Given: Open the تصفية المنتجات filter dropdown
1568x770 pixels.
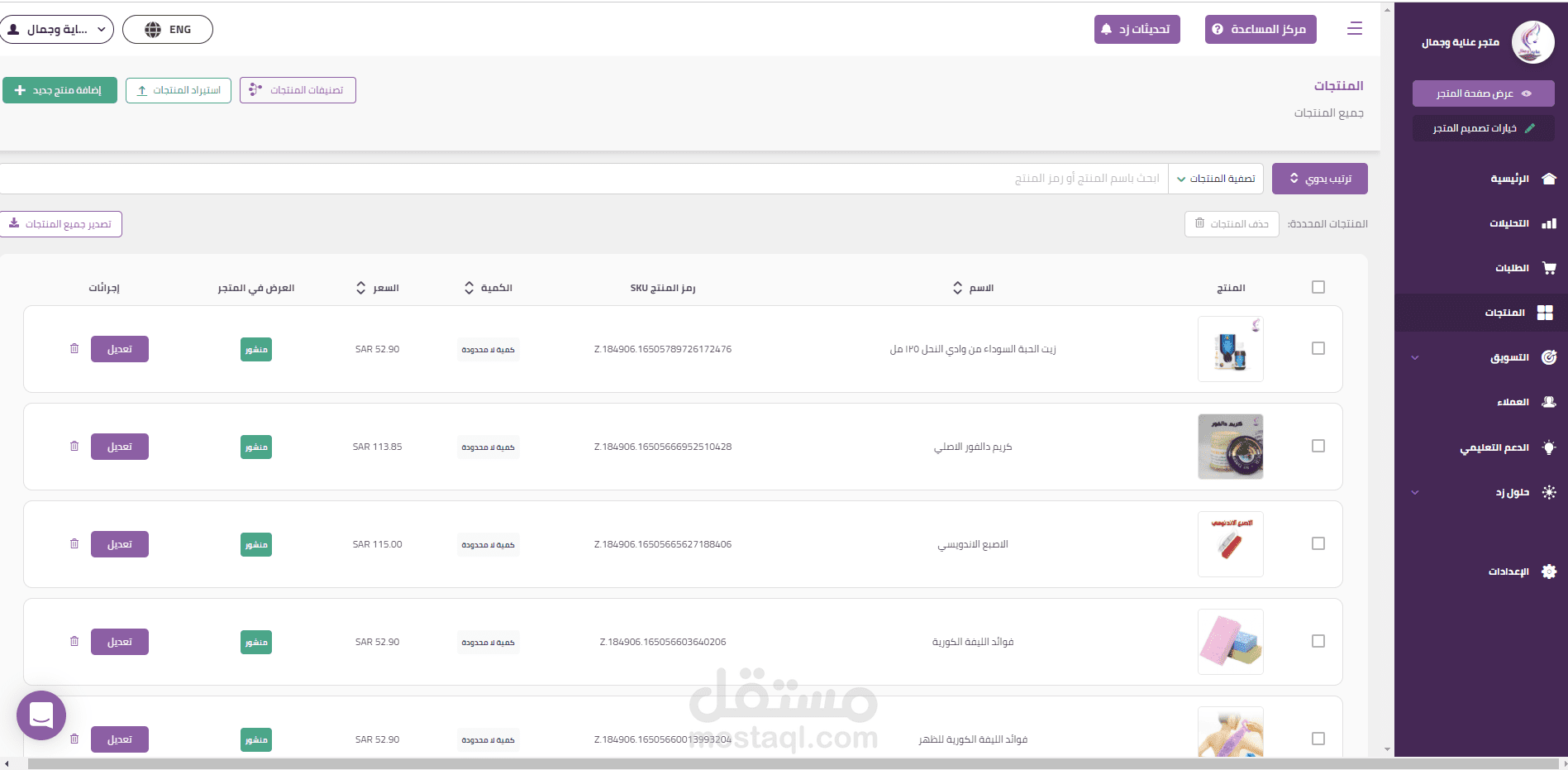Looking at the screenshot, I should click(x=1216, y=179).
